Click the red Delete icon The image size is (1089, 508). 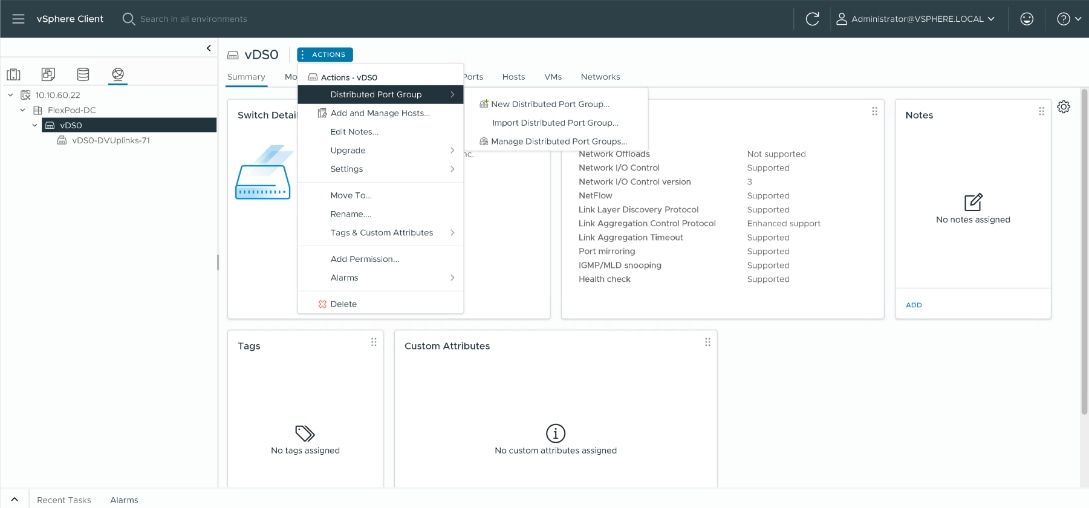pyautogui.click(x=322, y=304)
